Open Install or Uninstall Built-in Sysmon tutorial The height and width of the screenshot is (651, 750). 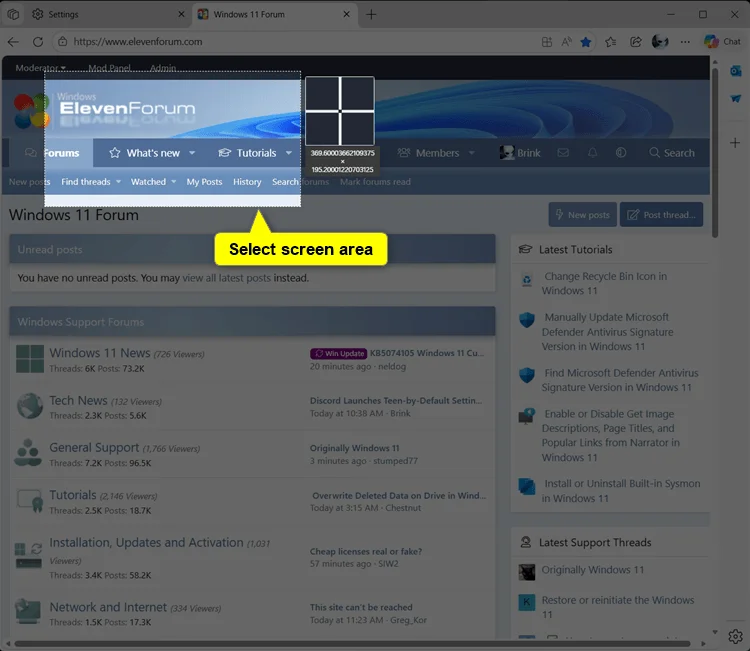pyautogui.click(x=621, y=491)
